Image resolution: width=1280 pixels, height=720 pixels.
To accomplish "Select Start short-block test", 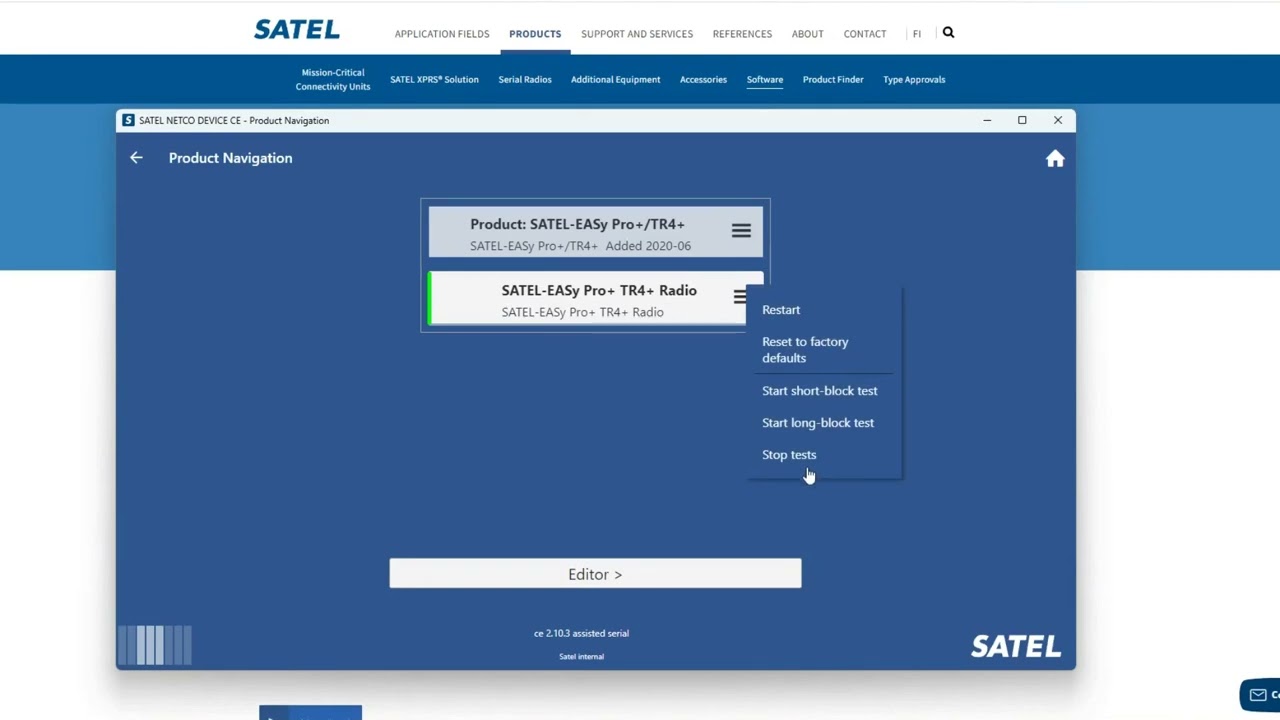I will pos(820,391).
